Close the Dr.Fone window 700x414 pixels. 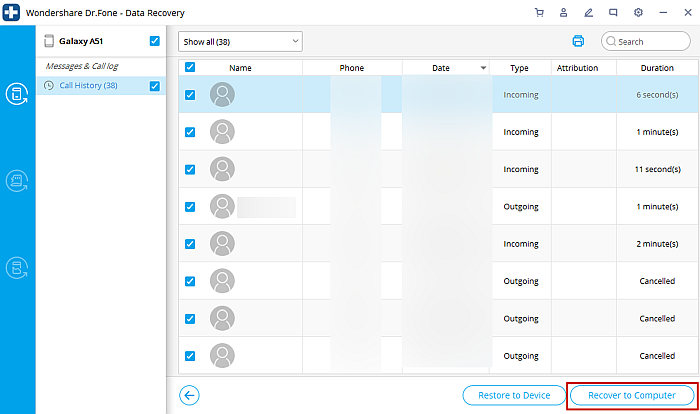coord(688,13)
